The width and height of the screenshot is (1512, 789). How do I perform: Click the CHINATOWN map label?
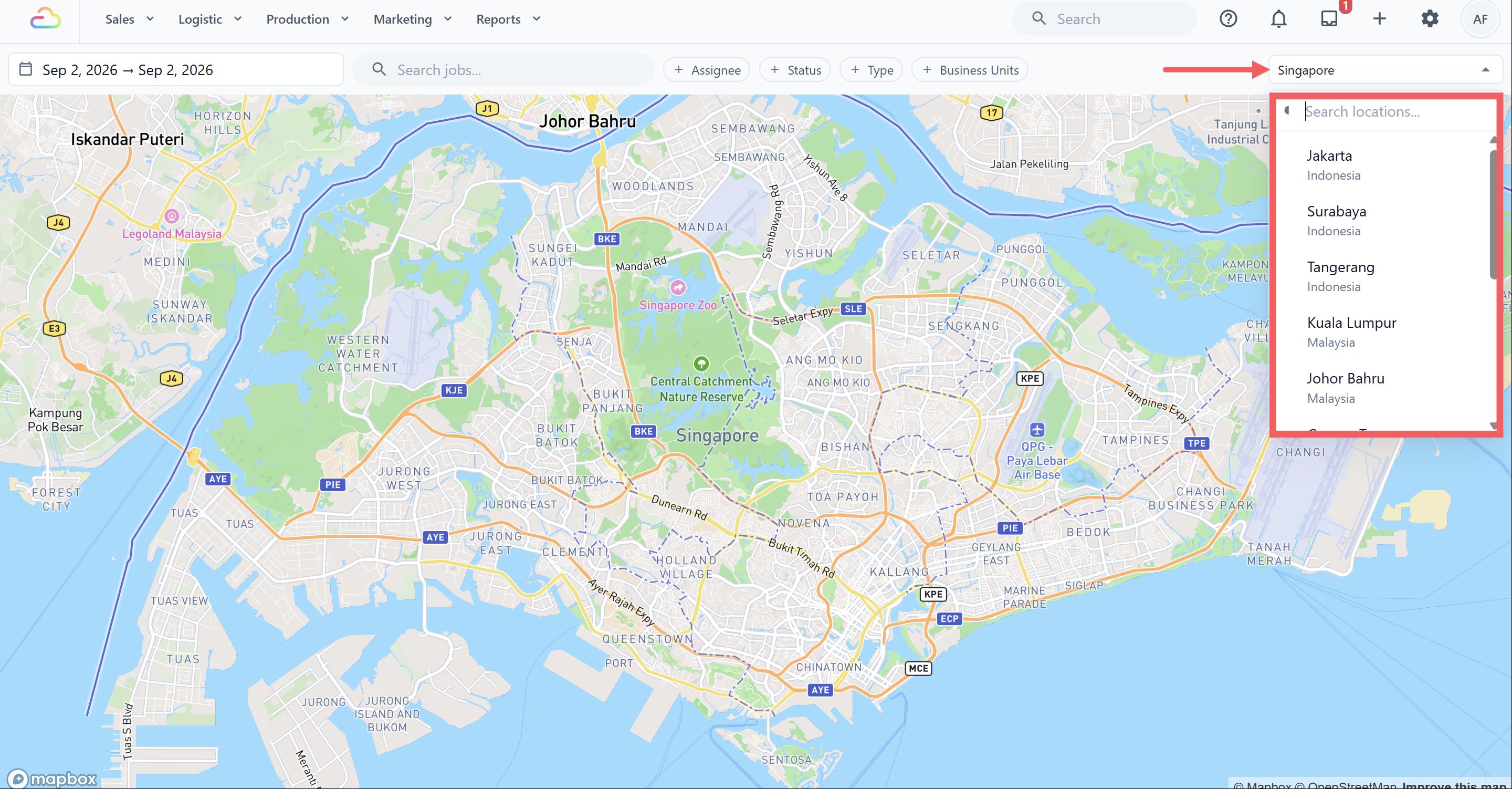point(829,667)
